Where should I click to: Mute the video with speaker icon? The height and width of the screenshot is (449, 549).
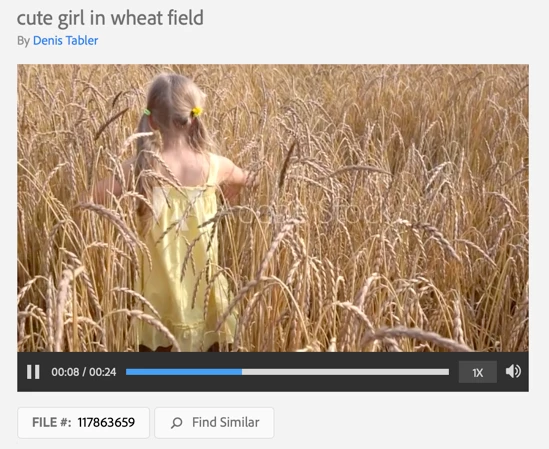tap(513, 371)
